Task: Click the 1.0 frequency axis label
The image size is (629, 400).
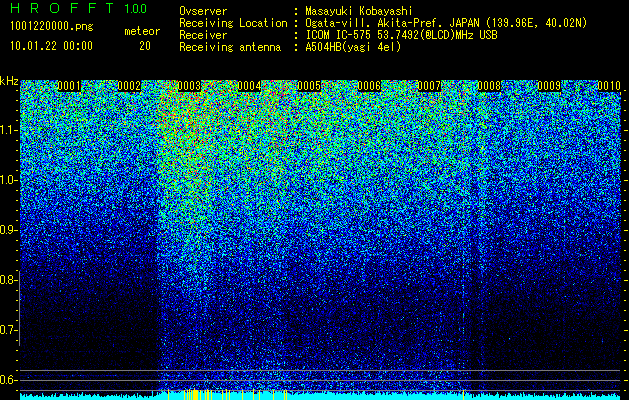Action: 8,180
